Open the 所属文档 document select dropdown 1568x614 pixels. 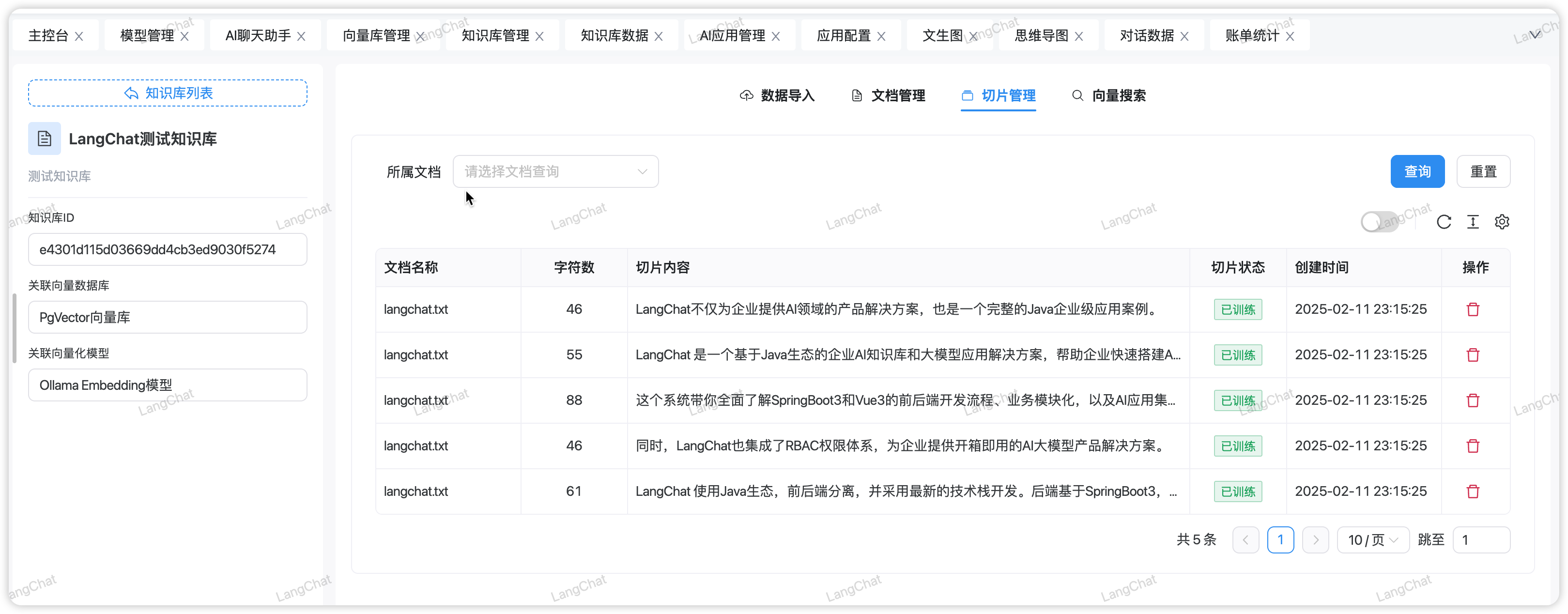(555, 171)
